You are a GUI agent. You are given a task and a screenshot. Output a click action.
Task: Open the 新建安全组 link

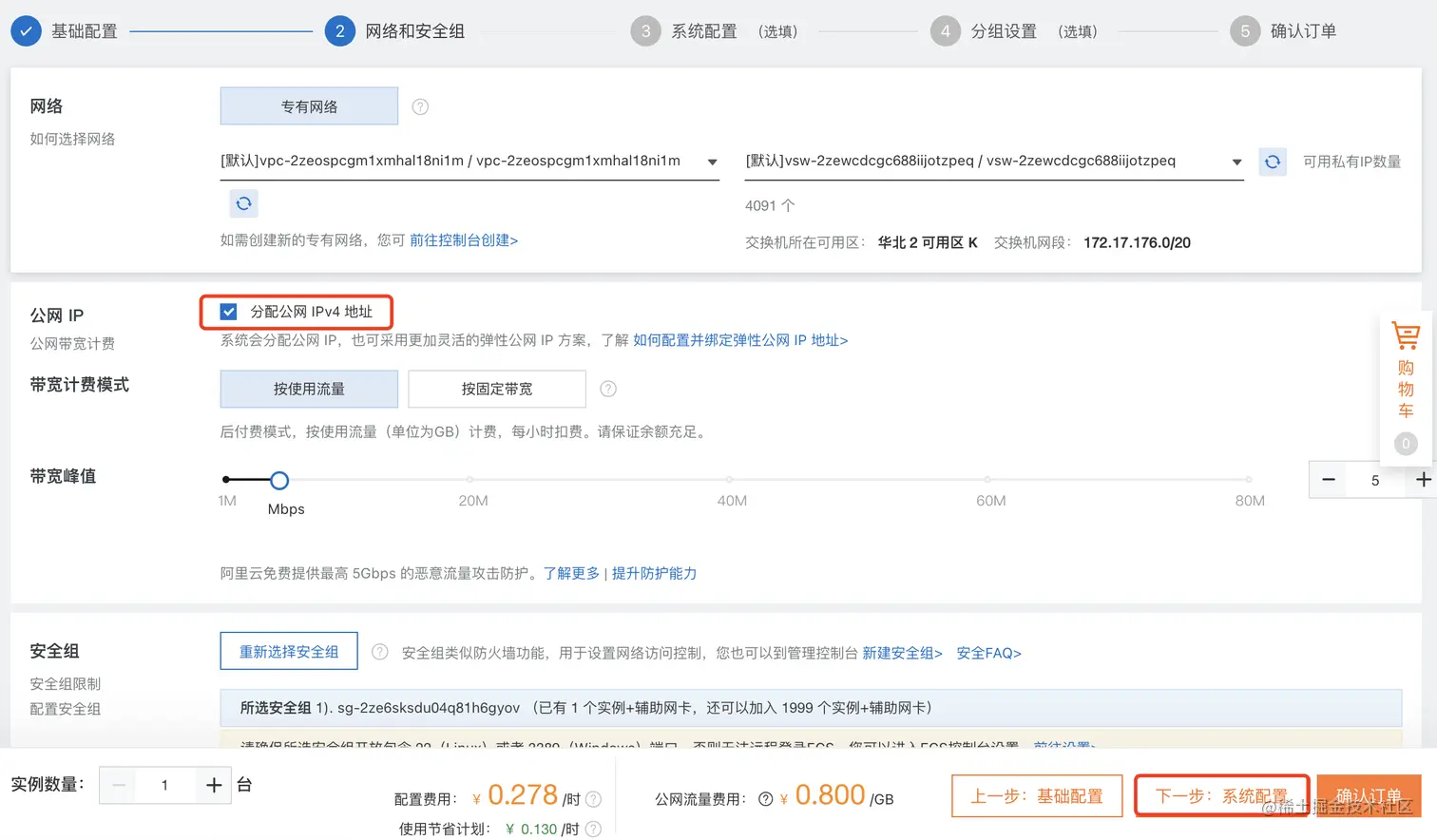point(902,653)
